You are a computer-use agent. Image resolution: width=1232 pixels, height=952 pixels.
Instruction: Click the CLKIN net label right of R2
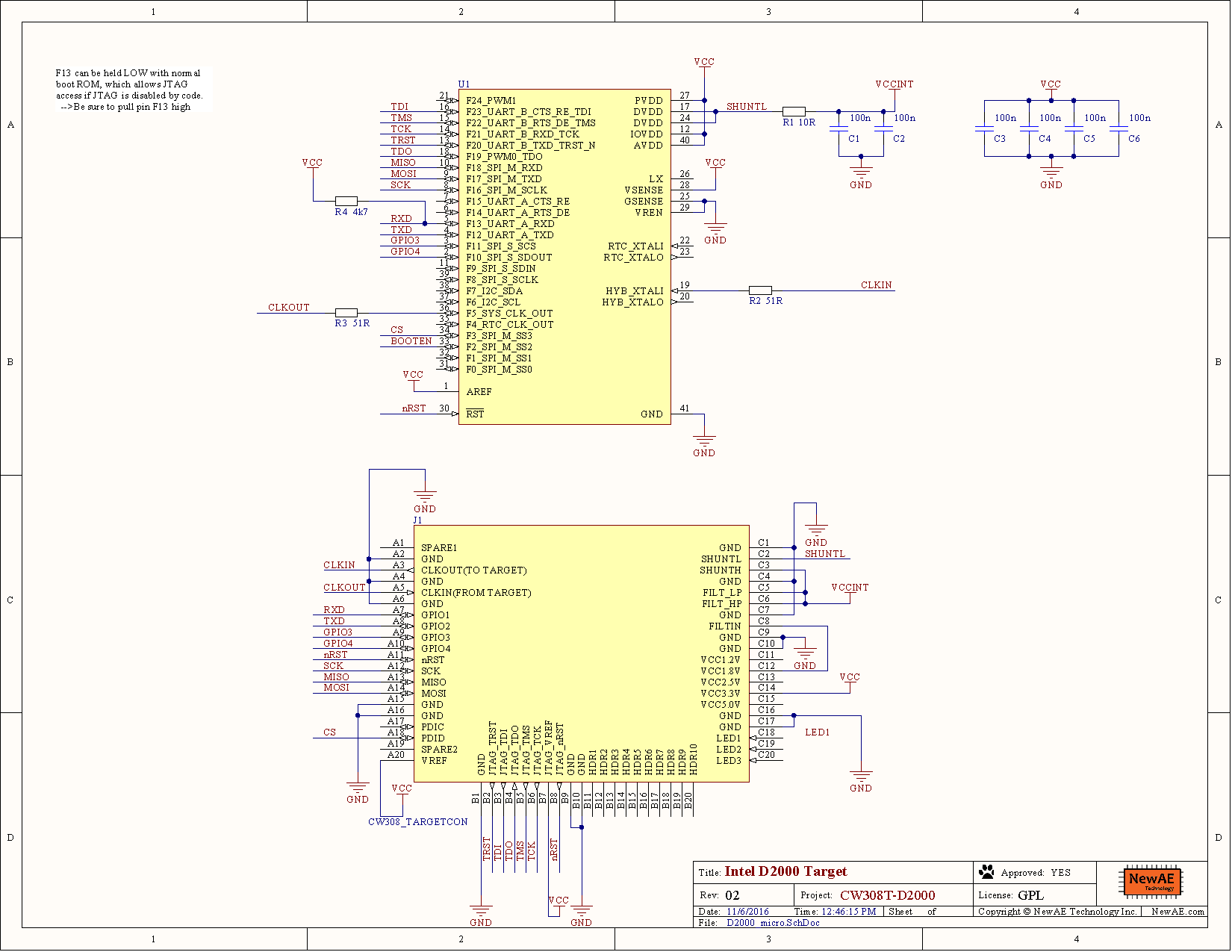(x=876, y=285)
